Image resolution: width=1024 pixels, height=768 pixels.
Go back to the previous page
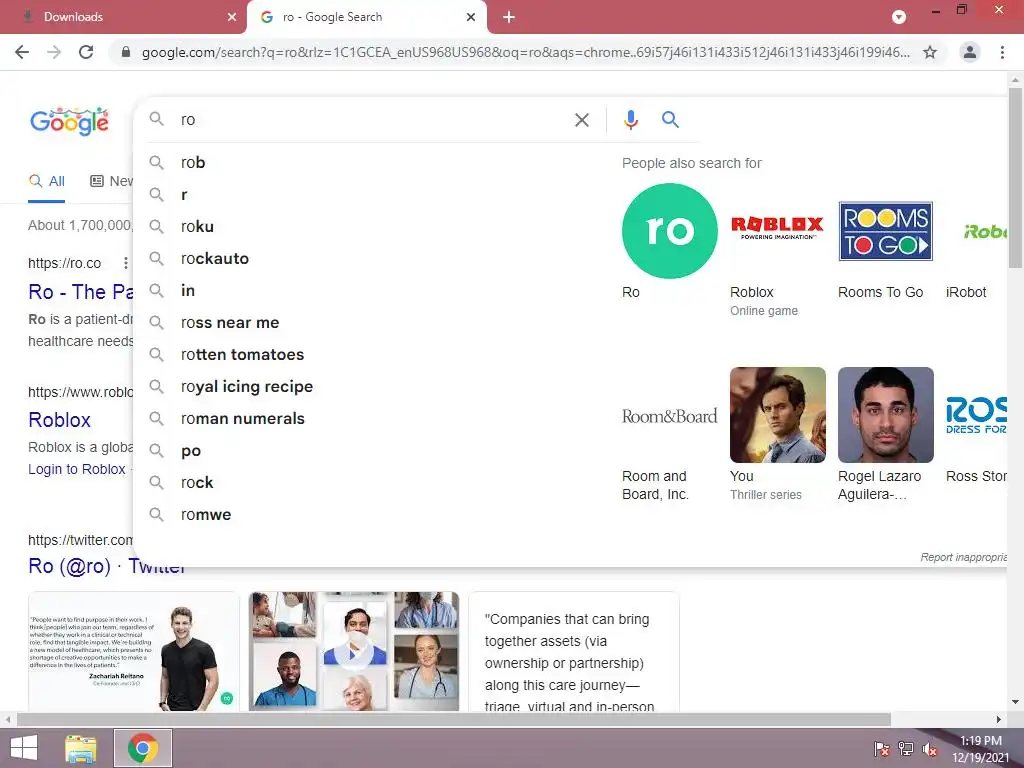pos(22,52)
